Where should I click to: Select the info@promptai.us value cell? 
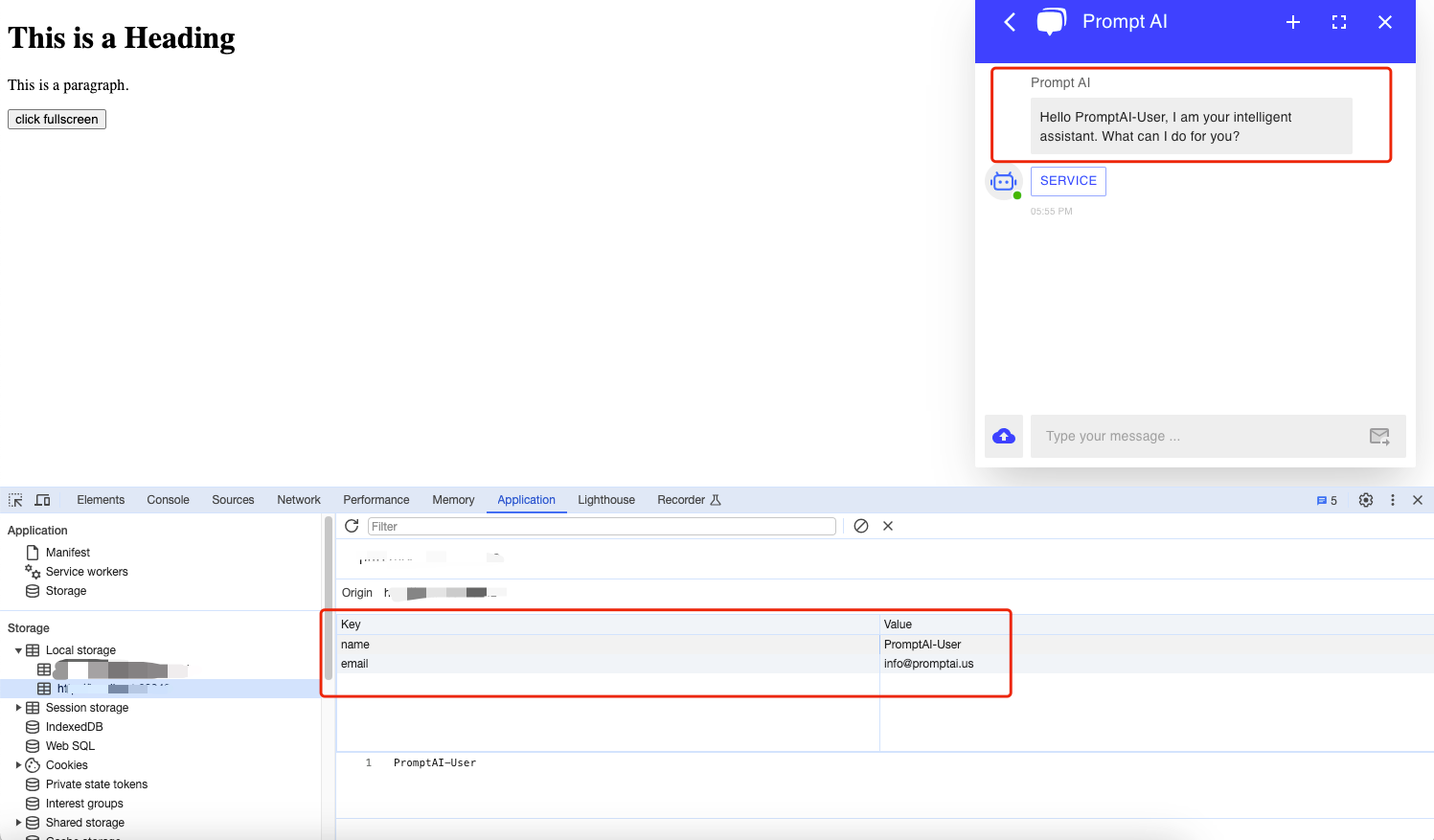click(x=1156, y=664)
